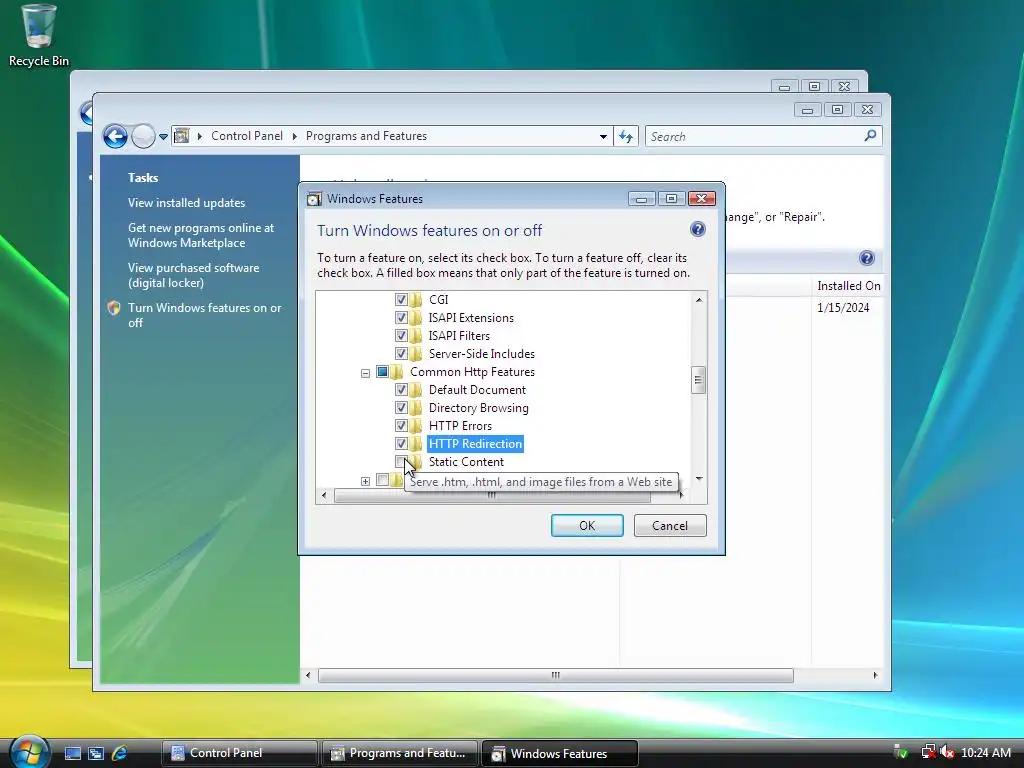Image resolution: width=1024 pixels, height=768 pixels.
Task: Click the address bar refresh button
Action: [626, 136]
